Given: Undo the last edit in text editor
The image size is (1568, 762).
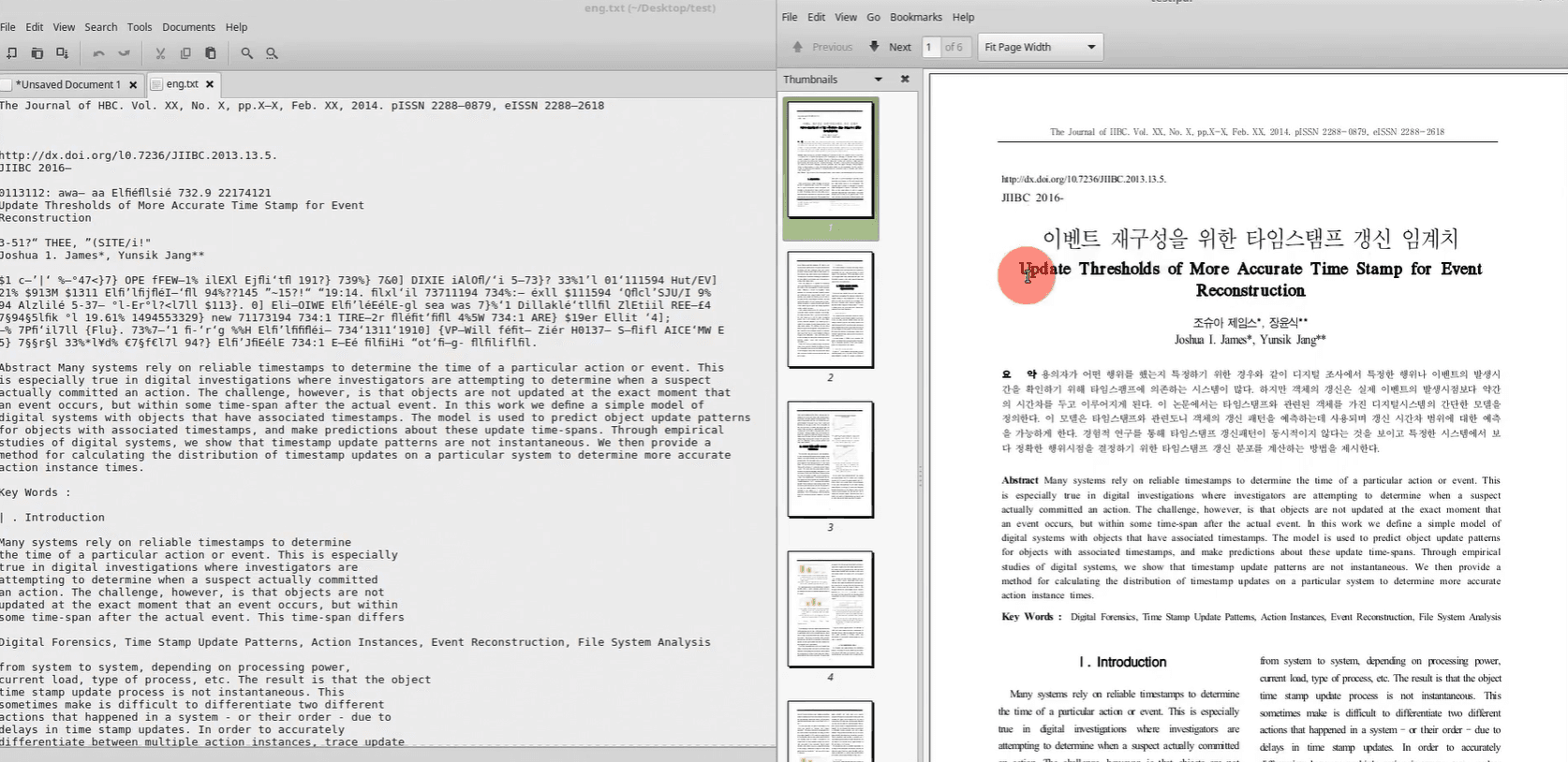Looking at the screenshot, I should 98,53.
